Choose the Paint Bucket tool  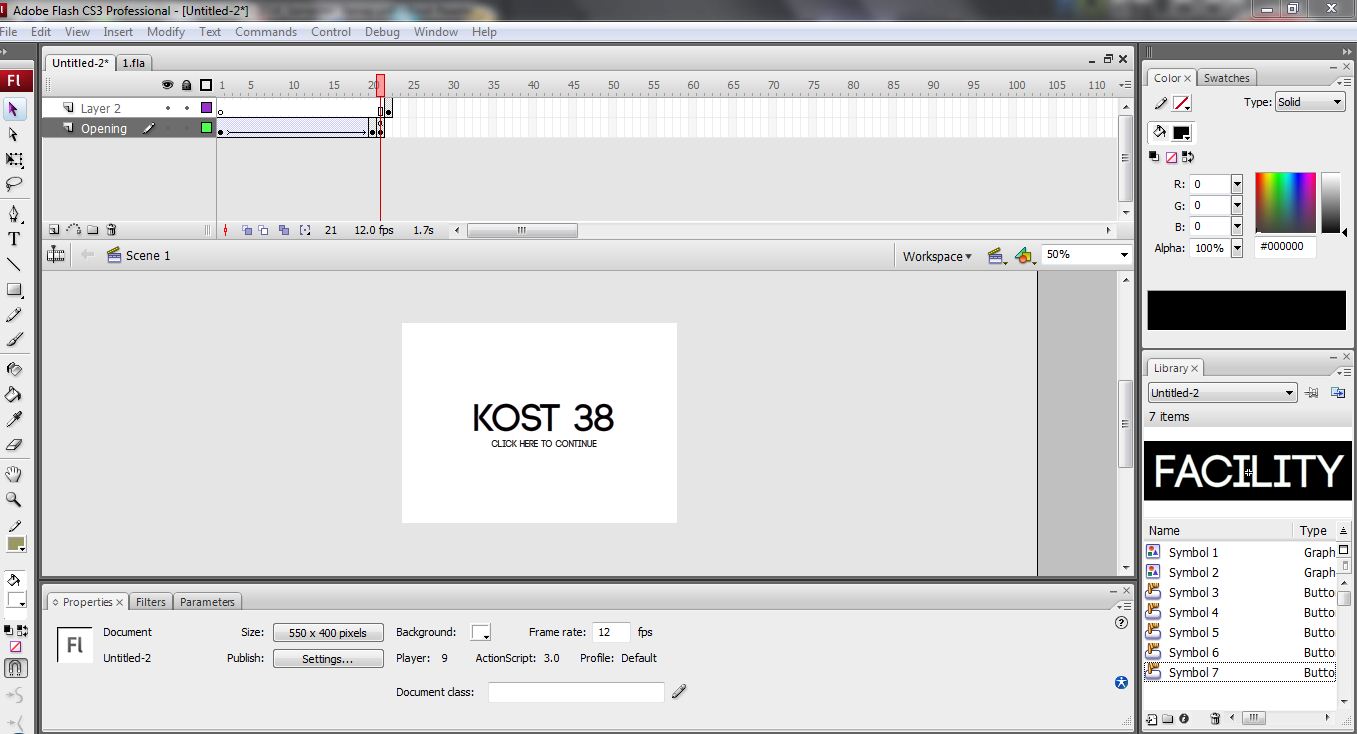[14, 394]
